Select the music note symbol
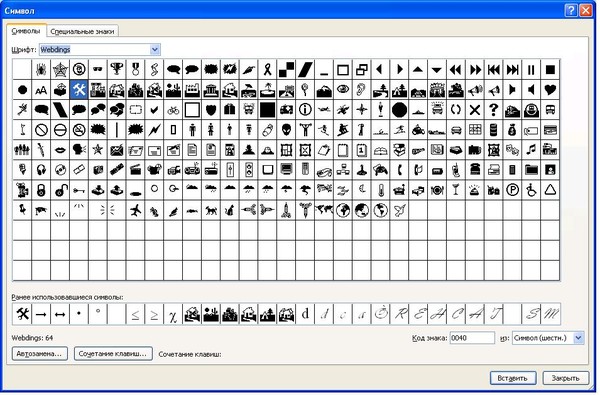Screen dimensions: 600x395 tap(531, 150)
